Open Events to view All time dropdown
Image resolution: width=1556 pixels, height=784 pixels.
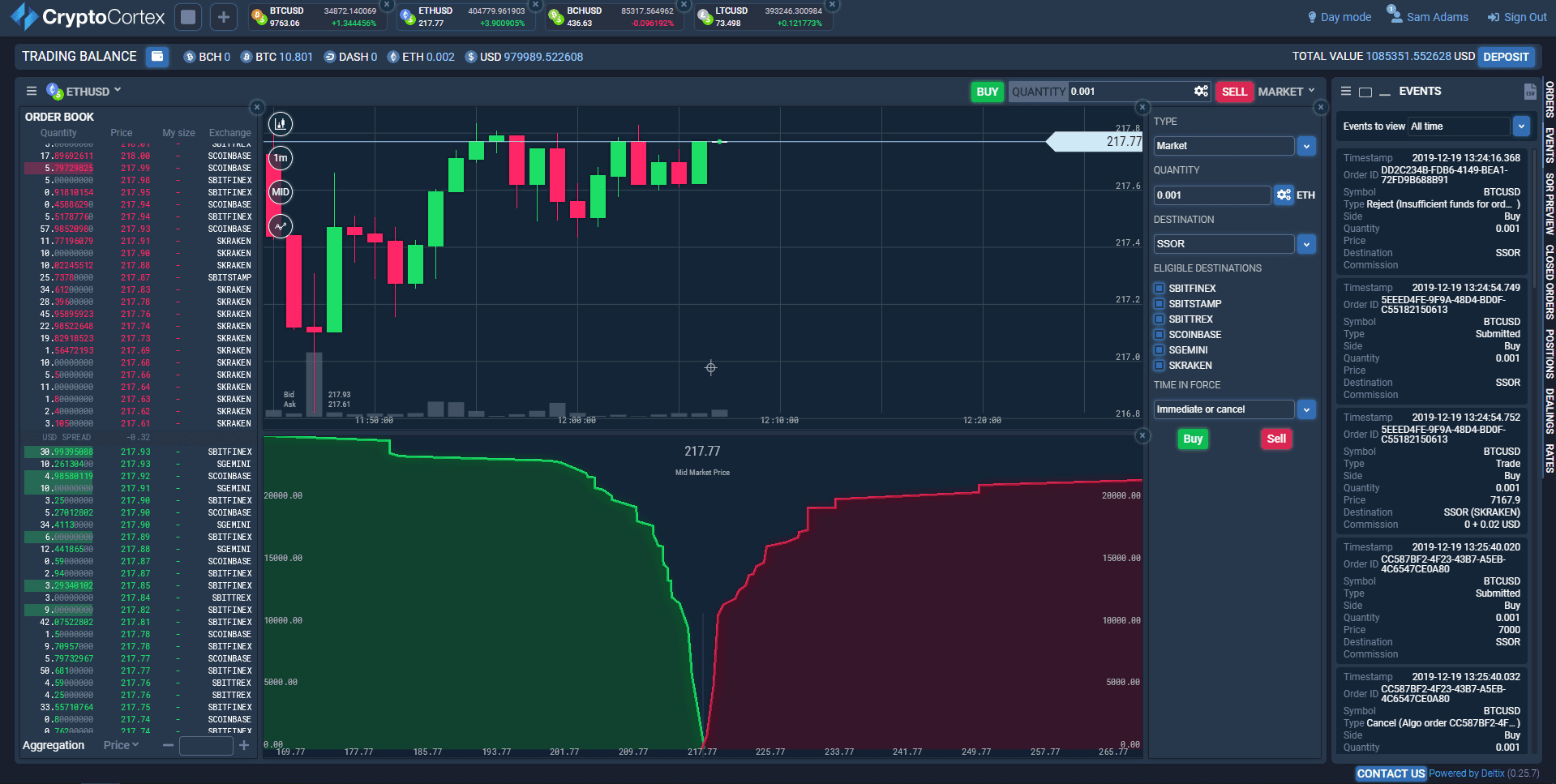[x=1521, y=126]
